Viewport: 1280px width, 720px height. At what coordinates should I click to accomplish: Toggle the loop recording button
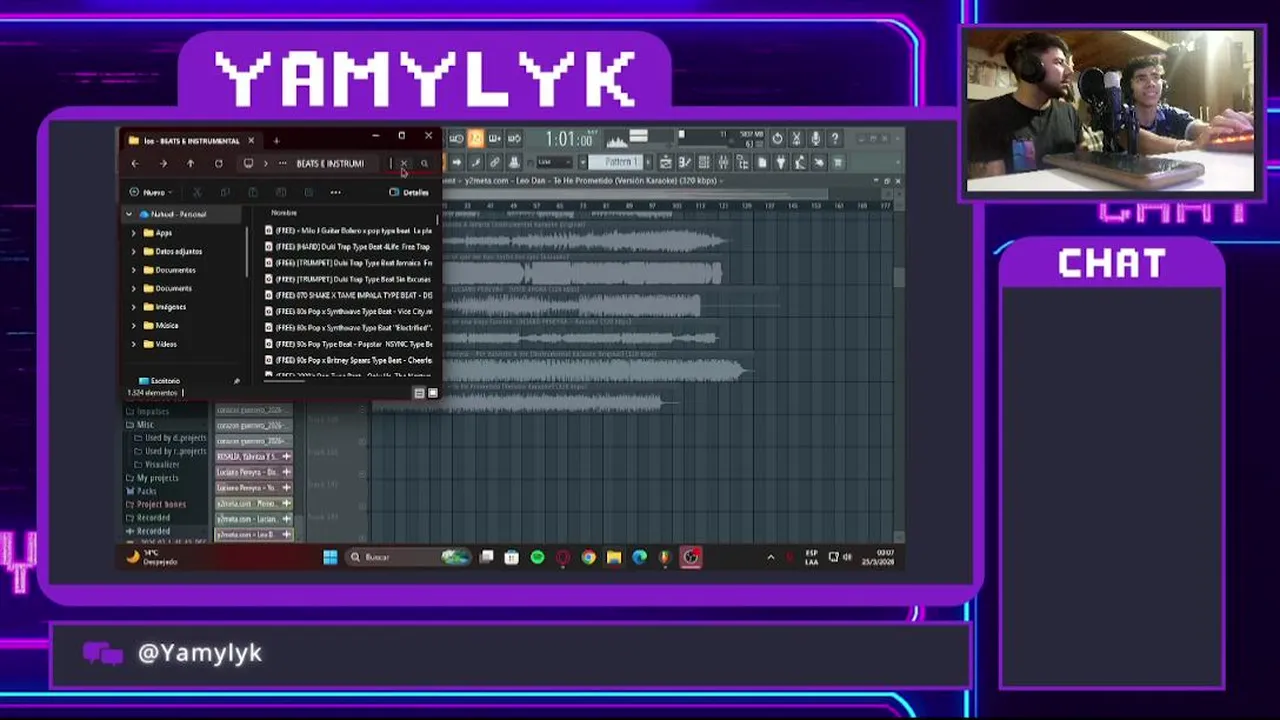click(x=513, y=139)
